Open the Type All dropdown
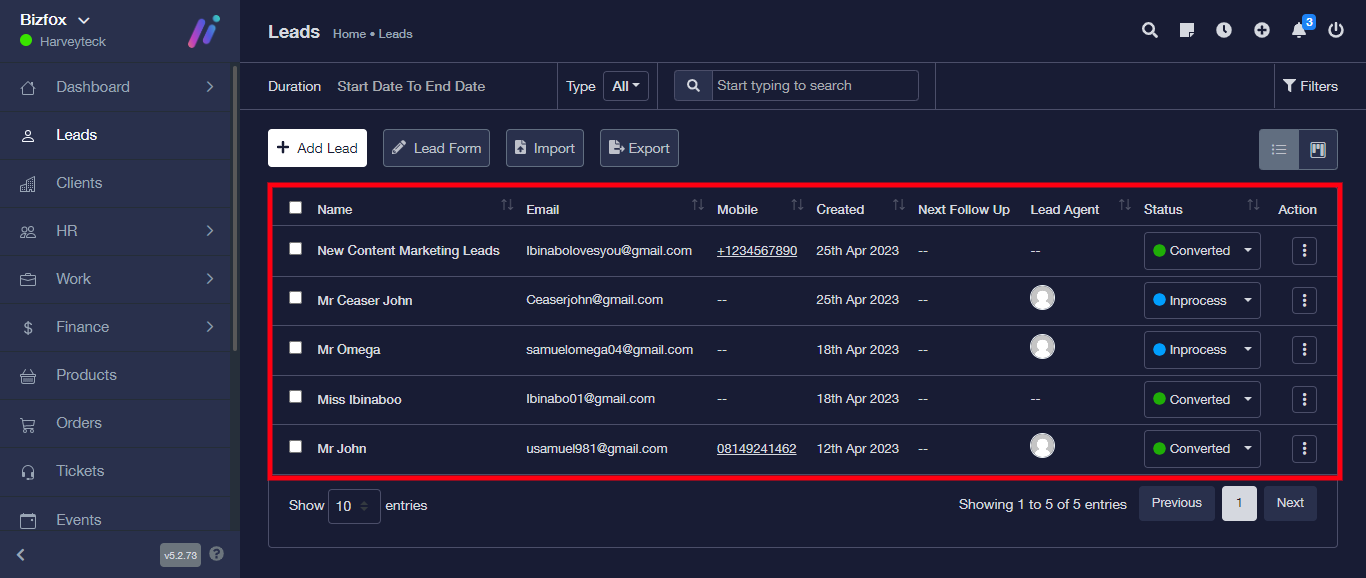This screenshot has width=1366, height=578. coord(626,86)
